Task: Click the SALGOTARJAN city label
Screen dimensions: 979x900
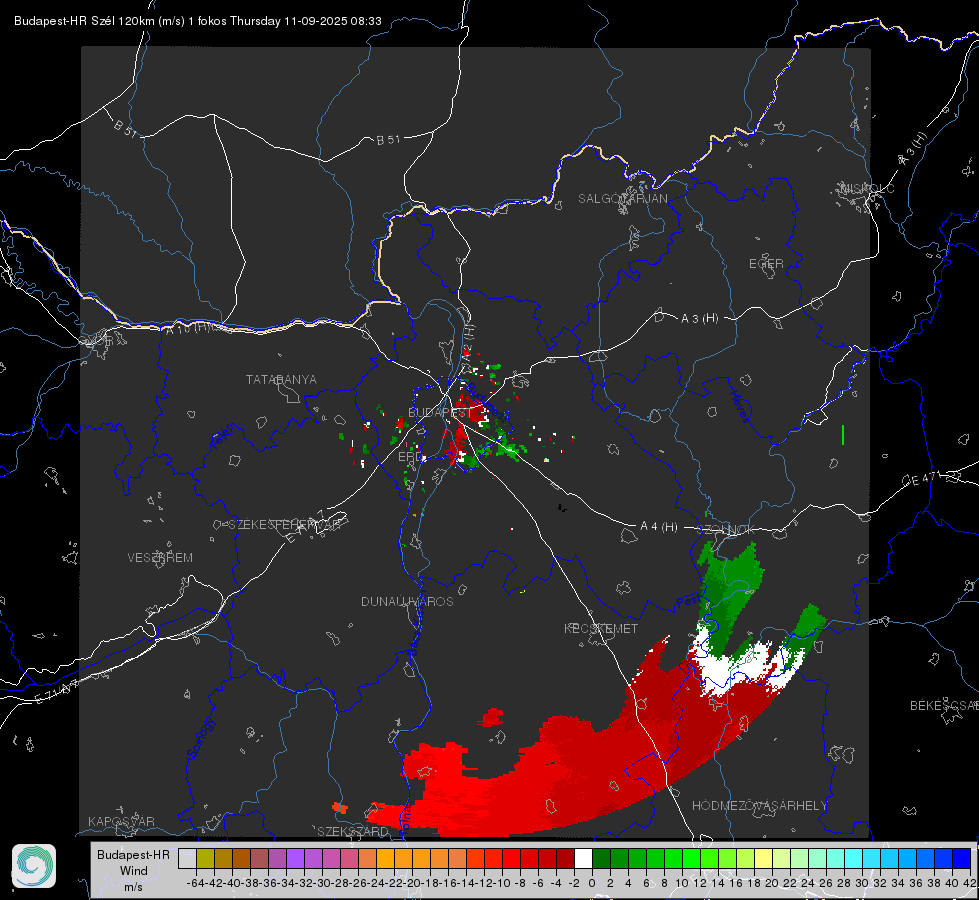Action: pyautogui.click(x=622, y=199)
